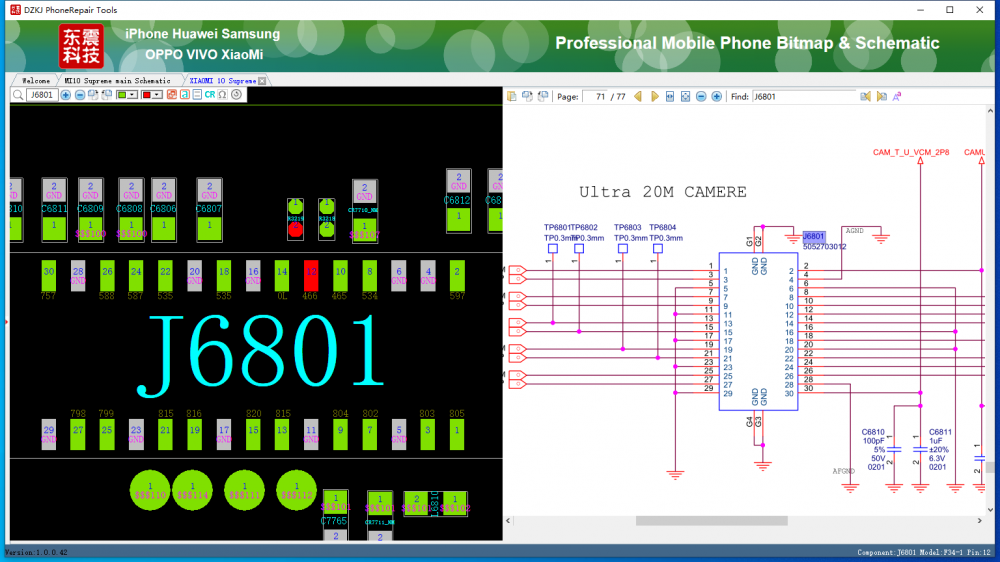The width and height of the screenshot is (1000, 562).
Task: Go to next schematic page arrow
Action: 654,96
